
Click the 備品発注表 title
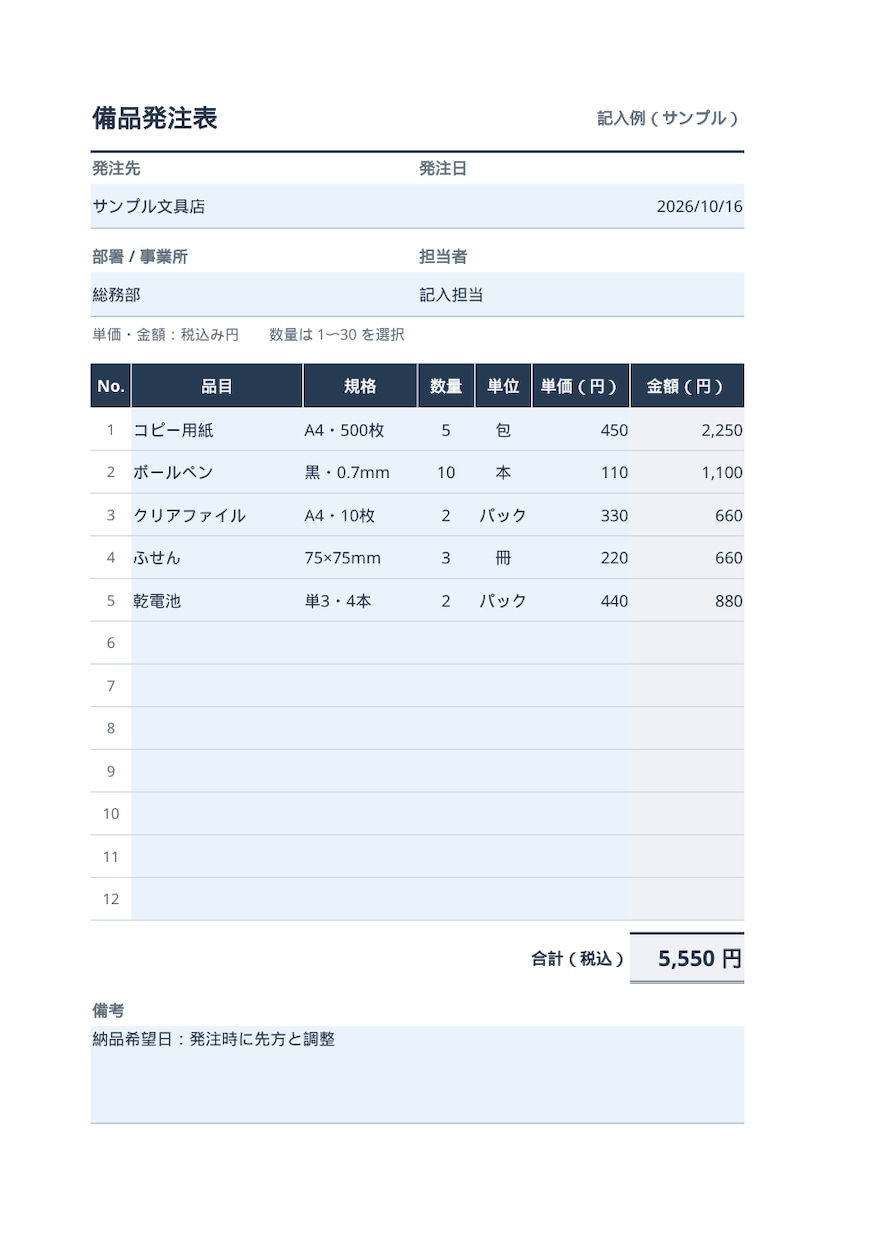(155, 118)
